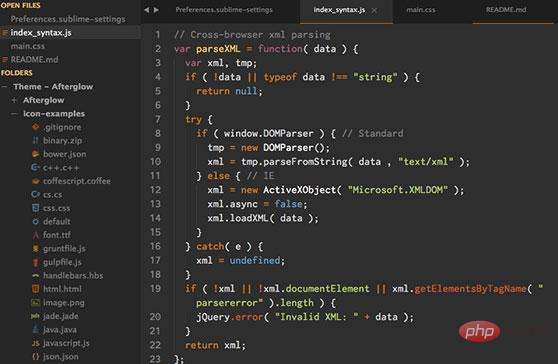This screenshot has height=364, width=558.
Task: Click the gulpfile.js Gulp icon
Action: point(36,262)
